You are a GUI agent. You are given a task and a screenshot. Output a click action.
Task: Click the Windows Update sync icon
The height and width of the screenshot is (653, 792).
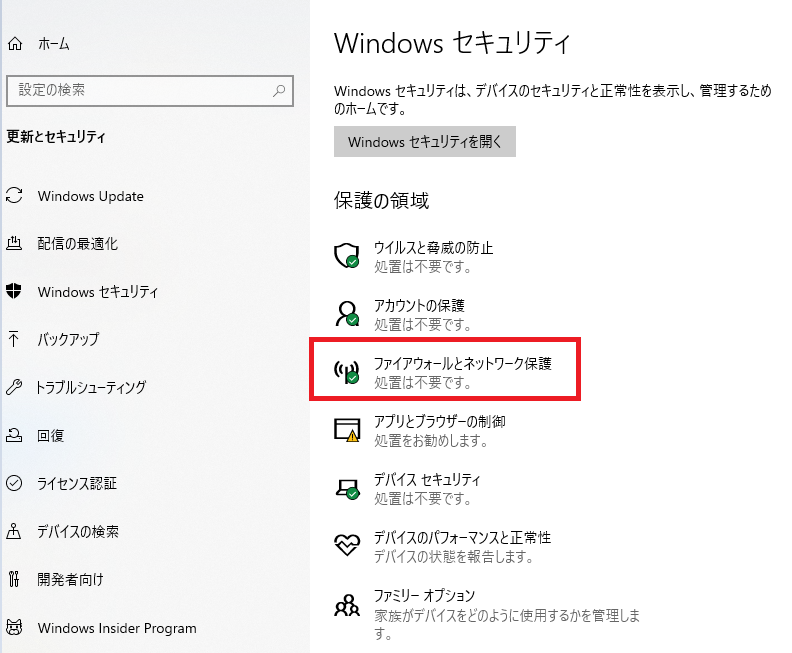14,195
